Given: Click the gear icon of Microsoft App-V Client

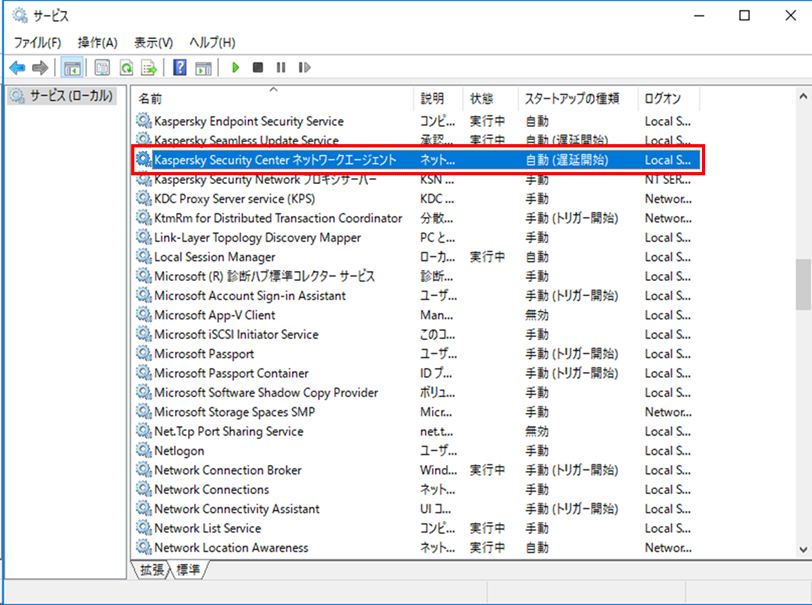Looking at the screenshot, I should point(143,315).
